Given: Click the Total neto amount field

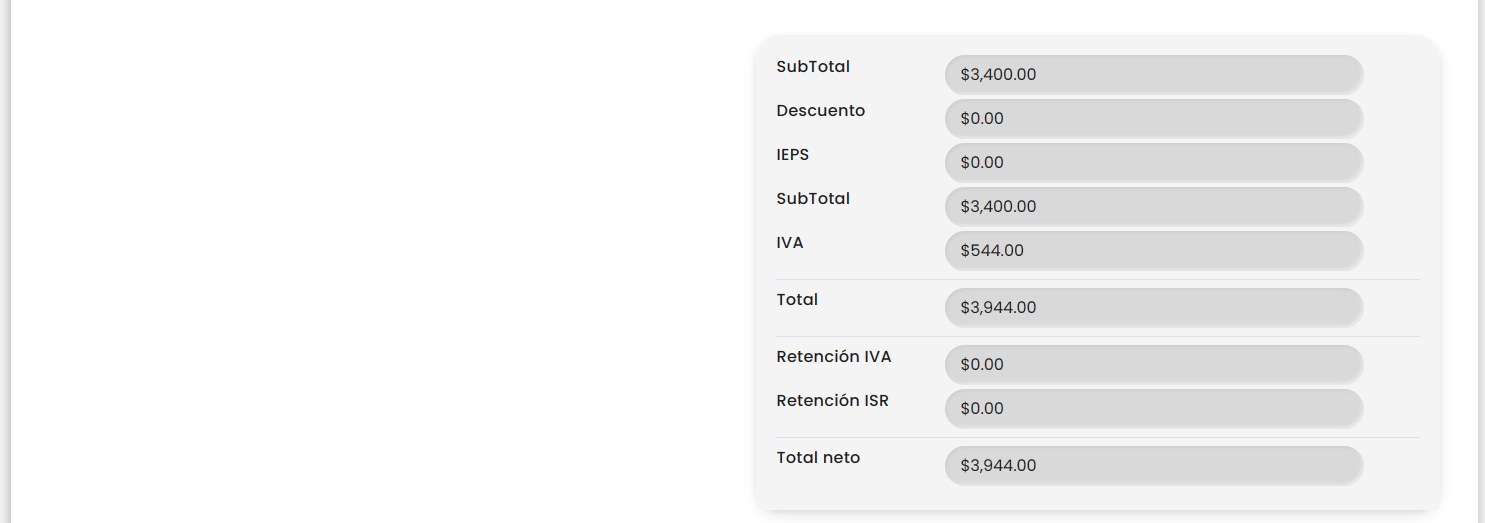Looking at the screenshot, I should pyautogui.click(x=1153, y=465).
